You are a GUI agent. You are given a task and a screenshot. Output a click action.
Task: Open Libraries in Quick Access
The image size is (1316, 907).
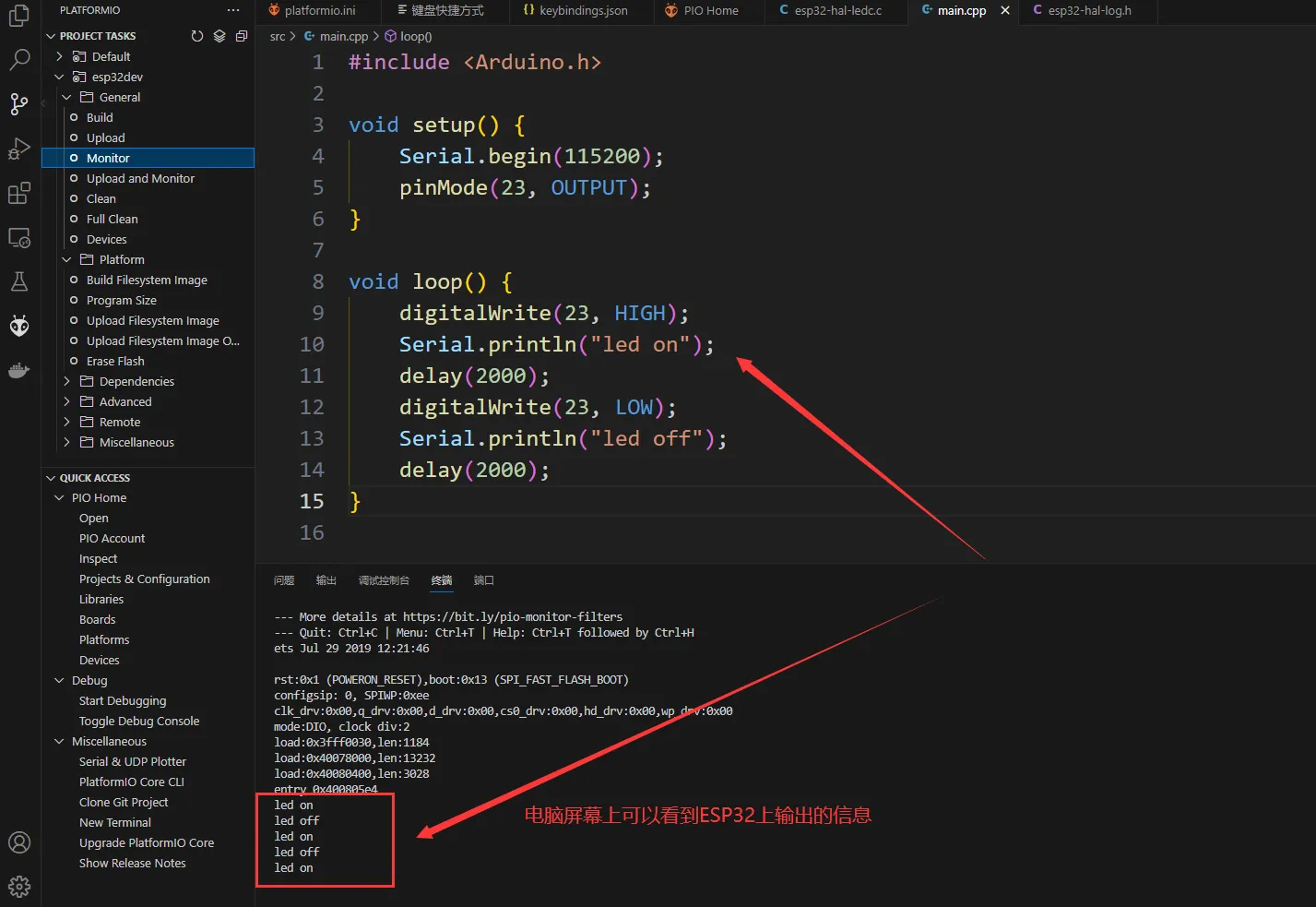[x=101, y=599]
